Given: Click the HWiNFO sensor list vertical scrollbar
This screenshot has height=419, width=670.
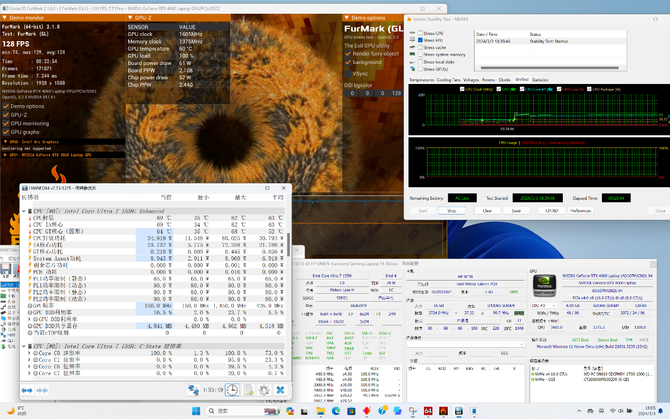Looking at the screenshot, I should 289,243.
